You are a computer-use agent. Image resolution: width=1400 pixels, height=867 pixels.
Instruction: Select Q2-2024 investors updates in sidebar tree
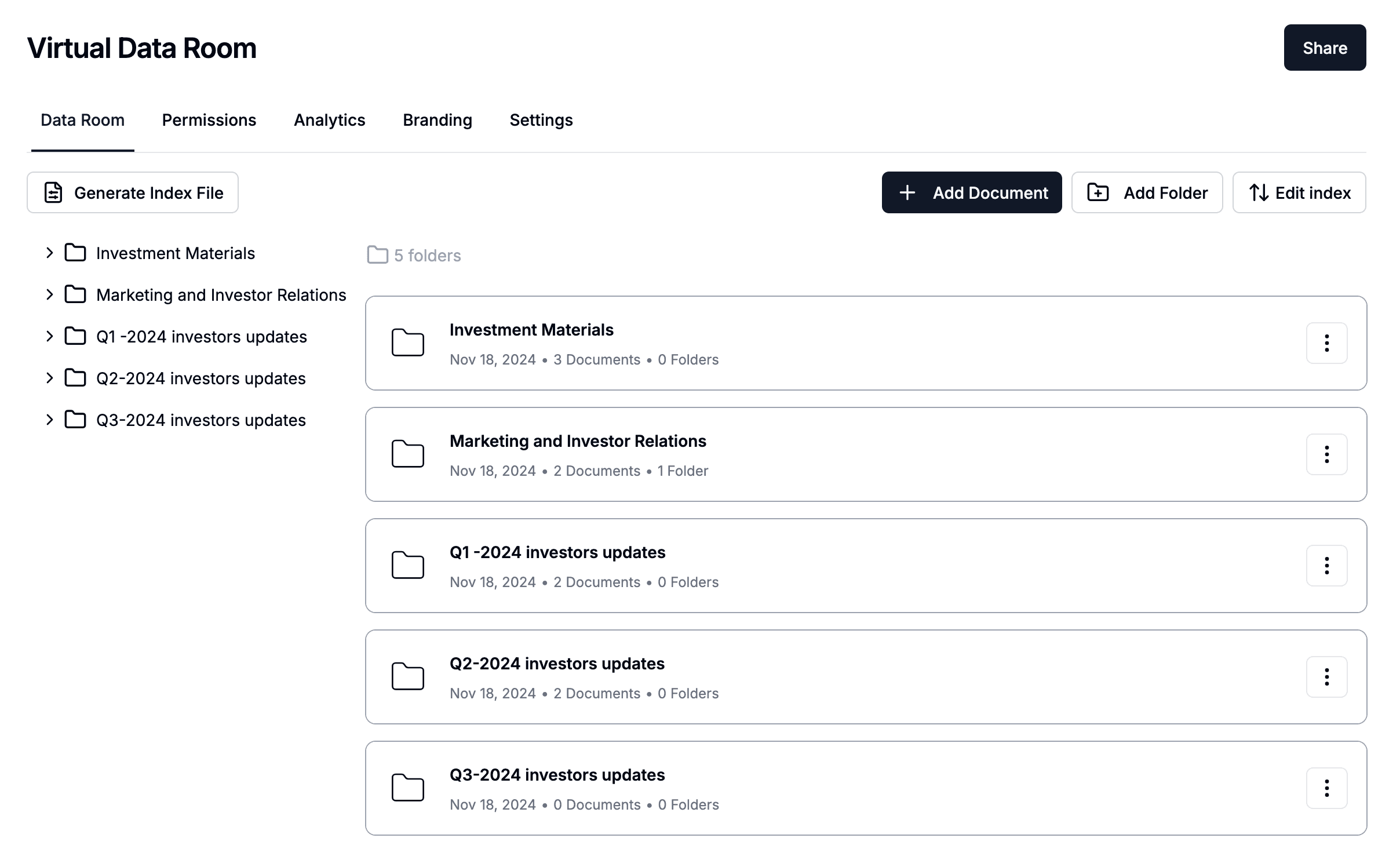(201, 378)
